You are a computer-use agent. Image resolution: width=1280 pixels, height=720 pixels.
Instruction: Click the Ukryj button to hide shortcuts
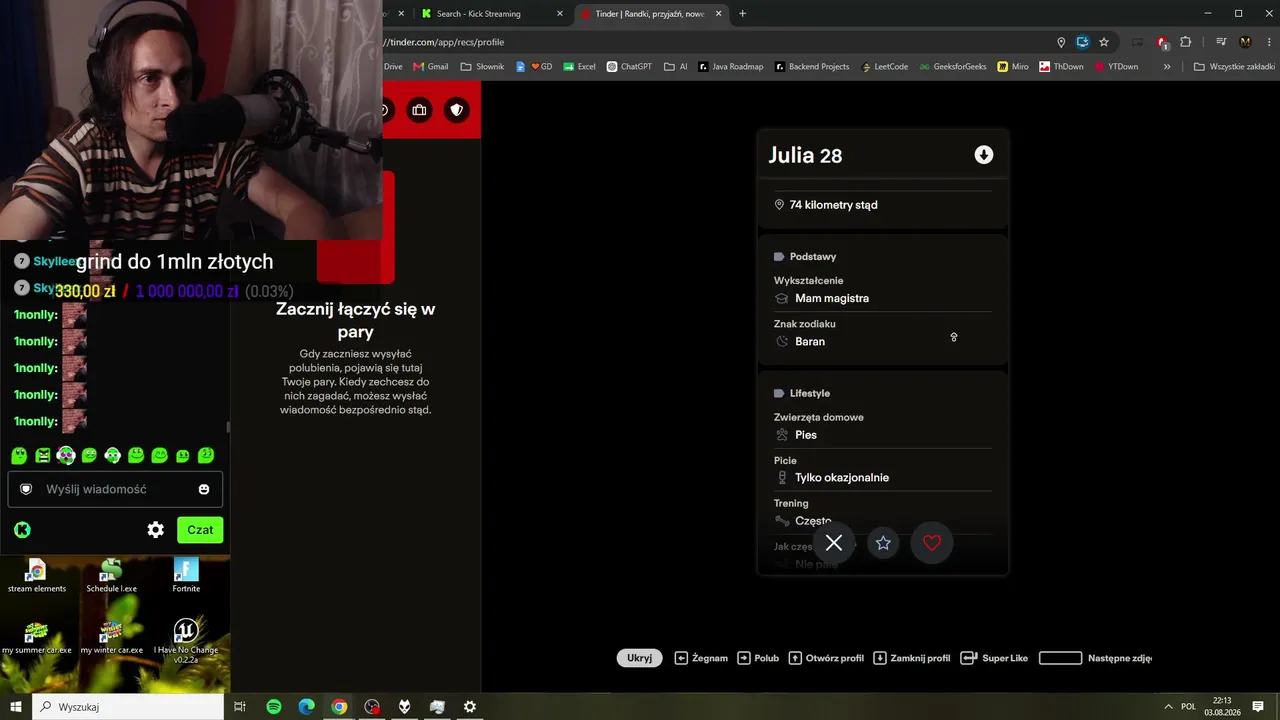pos(639,658)
